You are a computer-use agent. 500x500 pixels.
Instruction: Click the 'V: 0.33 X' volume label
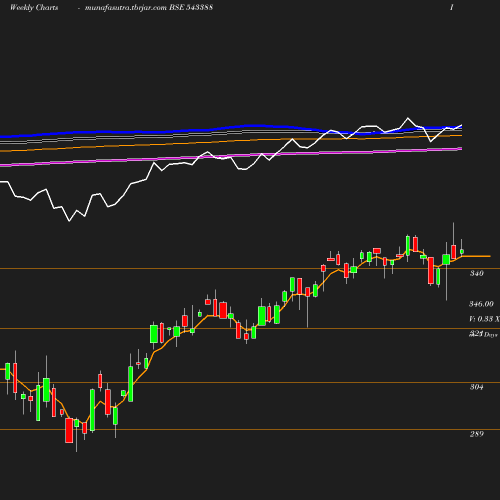pos(484,319)
